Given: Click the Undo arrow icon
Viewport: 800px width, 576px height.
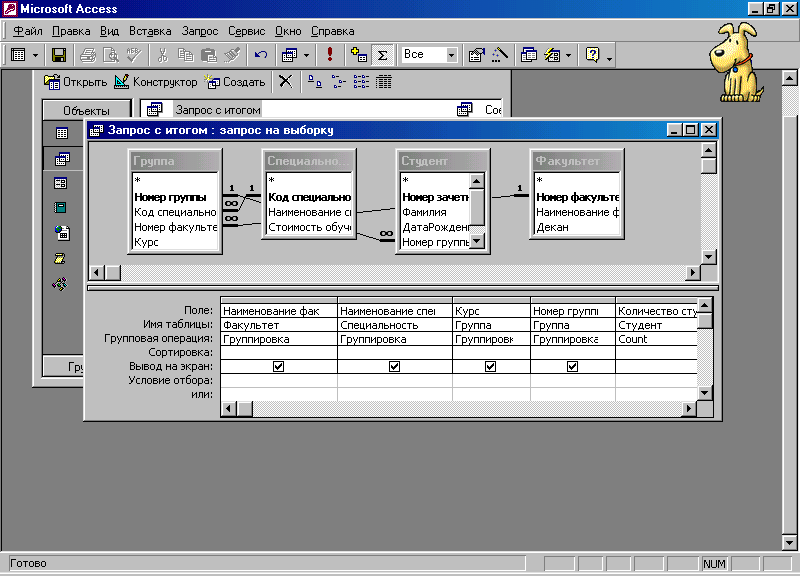Looking at the screenshot, I should tap(261, 55).
